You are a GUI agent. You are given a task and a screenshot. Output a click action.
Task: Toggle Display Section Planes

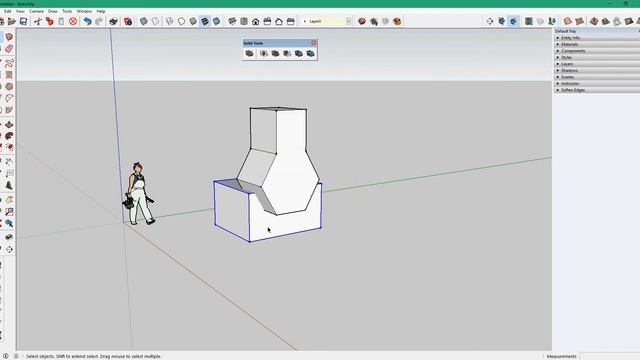pyautogui.click(x=502, y=21)
